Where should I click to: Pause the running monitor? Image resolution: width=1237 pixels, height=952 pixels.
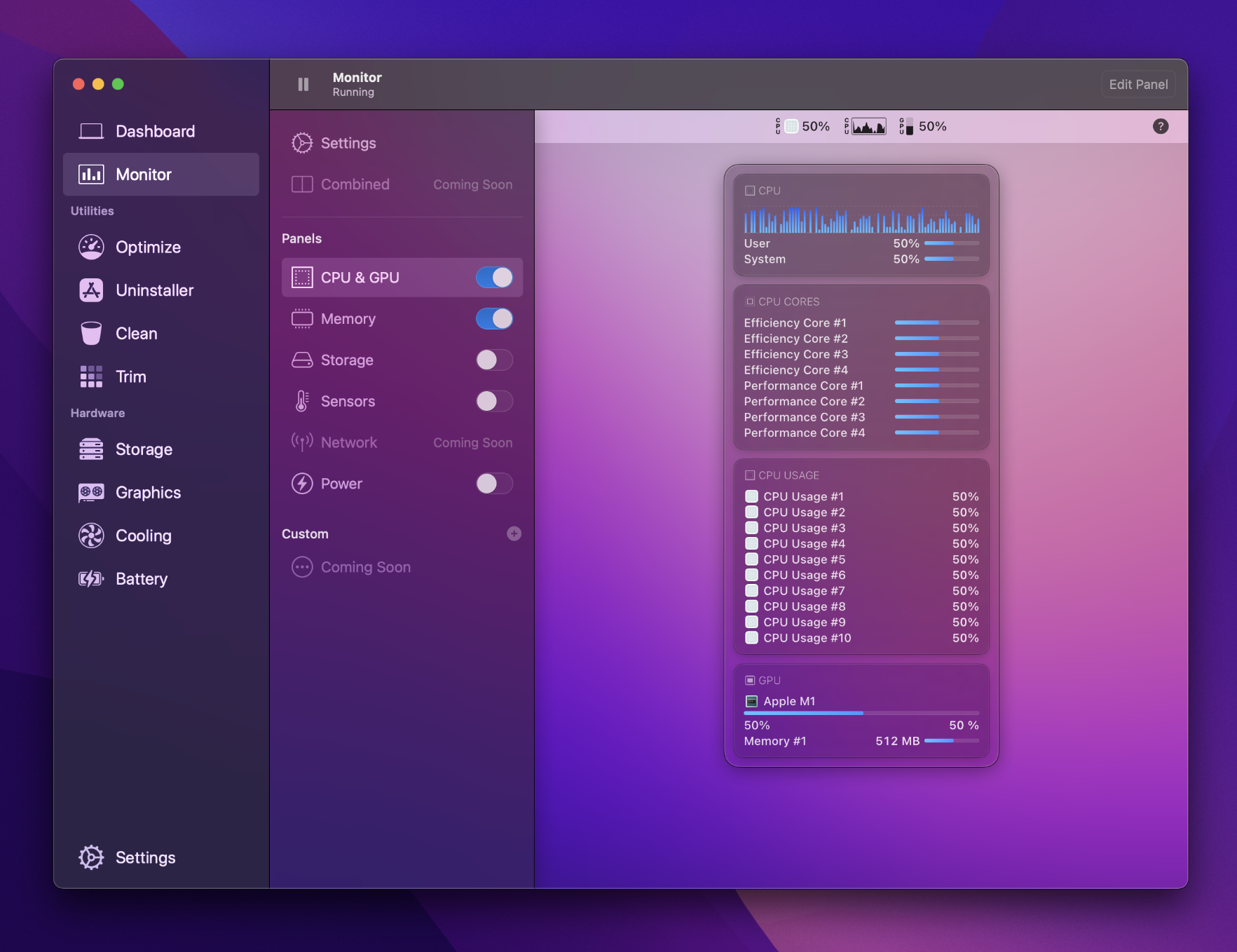point(303,84)
